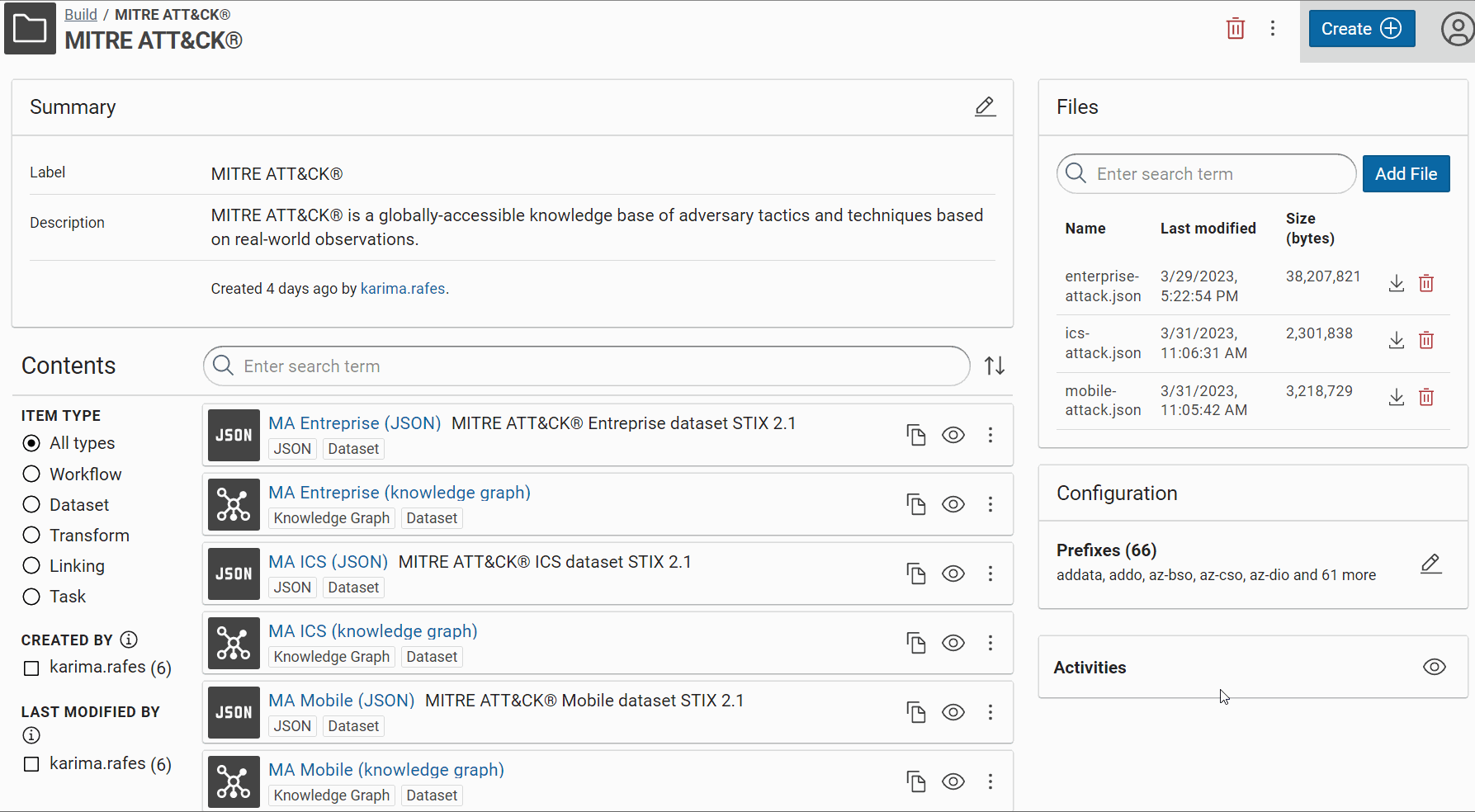Image resolution: width=1475 pixels, height=812 pixels.
Task: Edit the Summary with the pencil icon
Action: point(985,107)
